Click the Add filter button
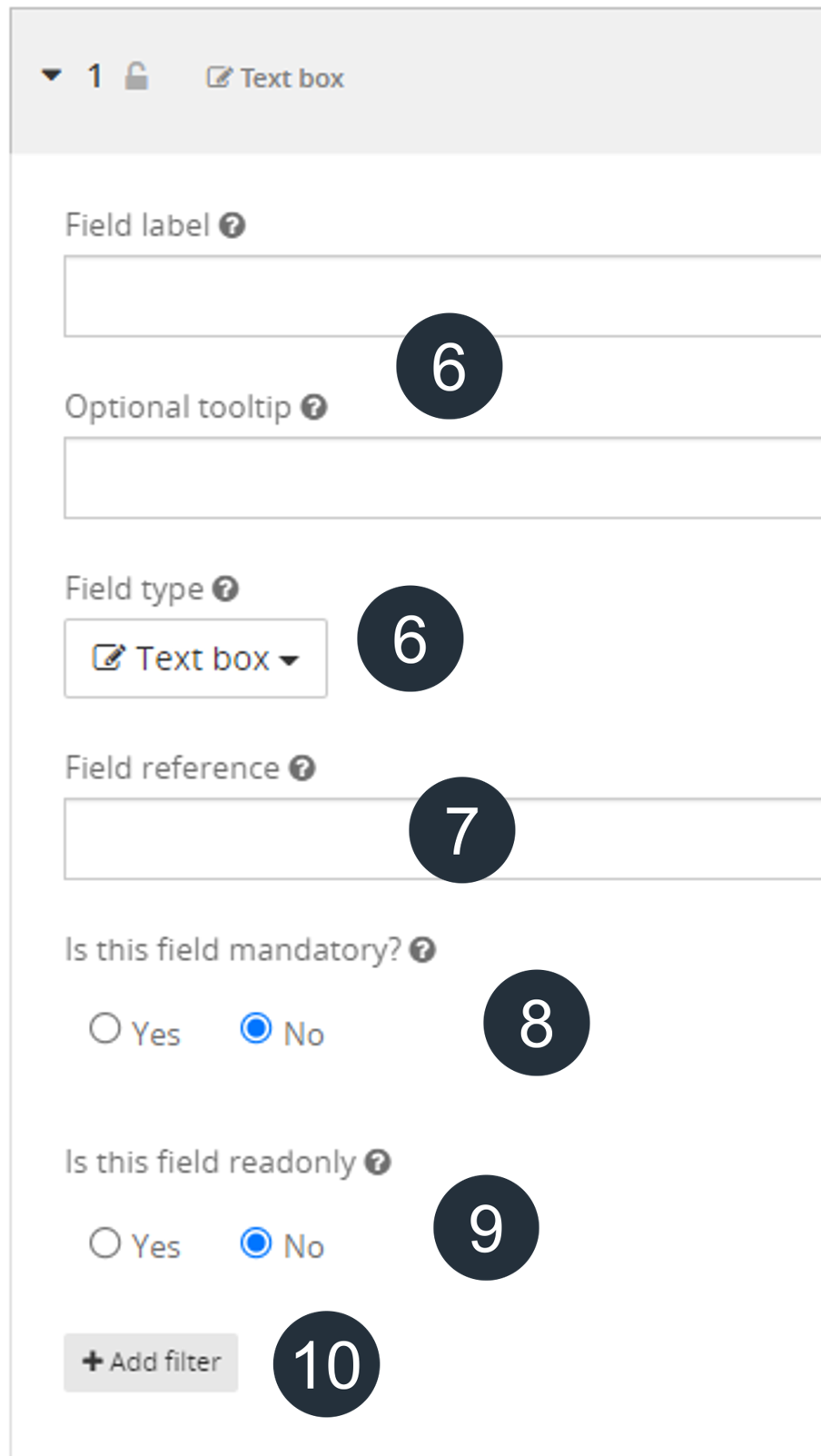Viewport: 821px width, 1456px height. click(151, 1362)
